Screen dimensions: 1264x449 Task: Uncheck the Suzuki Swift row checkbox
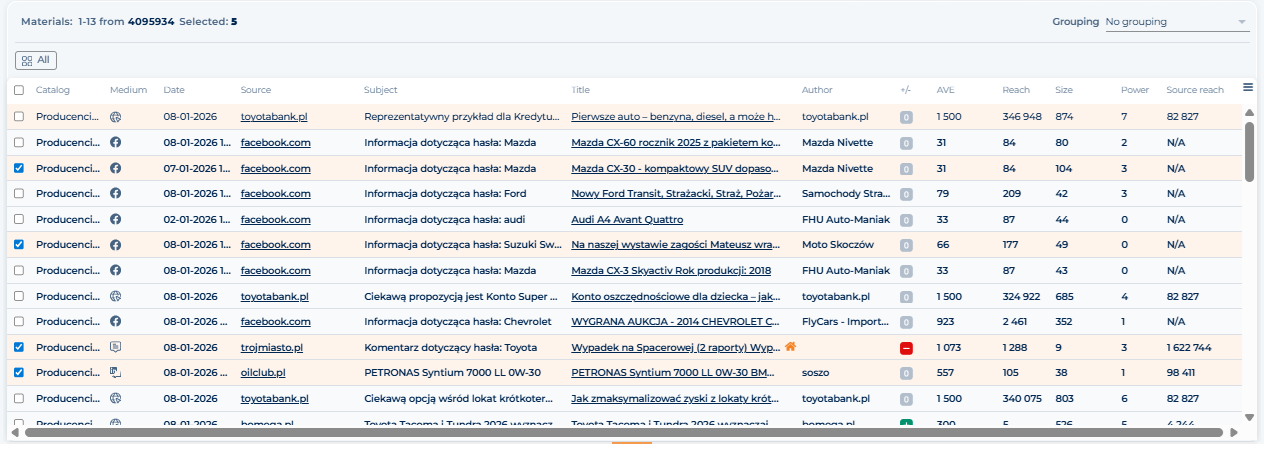(x=20, y=244)
